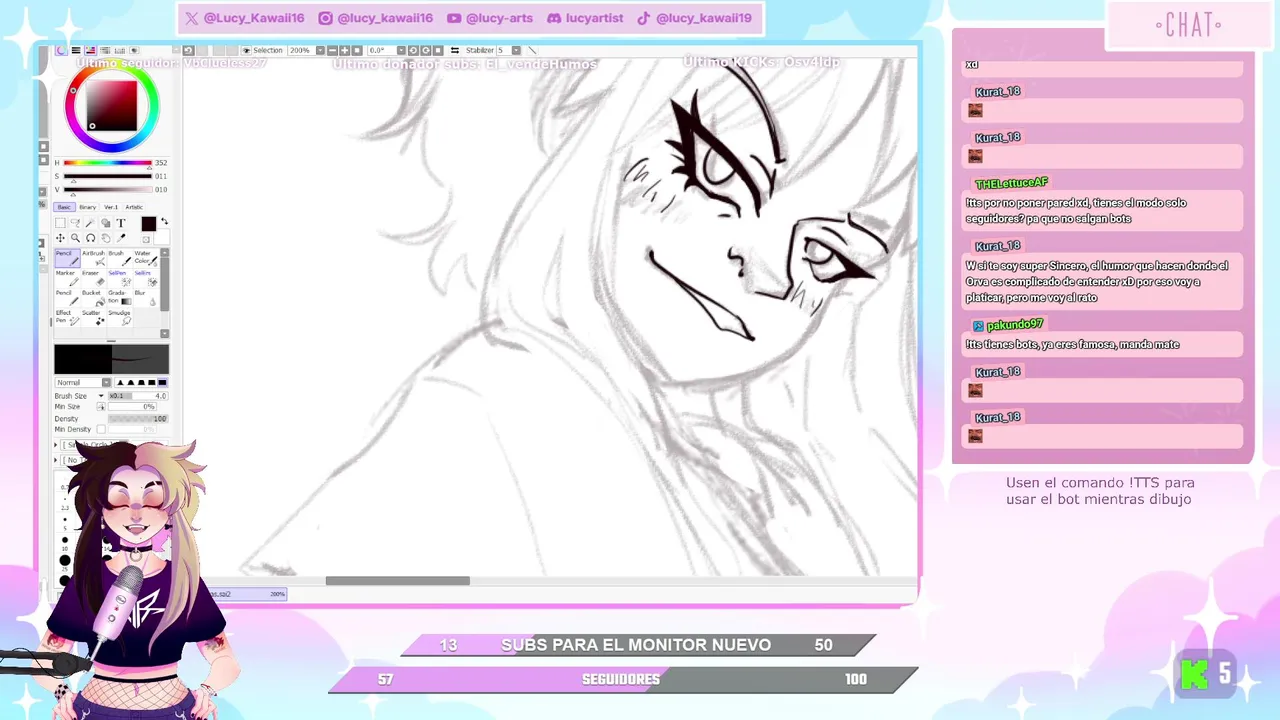Select the Marker tool

(x=67, y=280)
